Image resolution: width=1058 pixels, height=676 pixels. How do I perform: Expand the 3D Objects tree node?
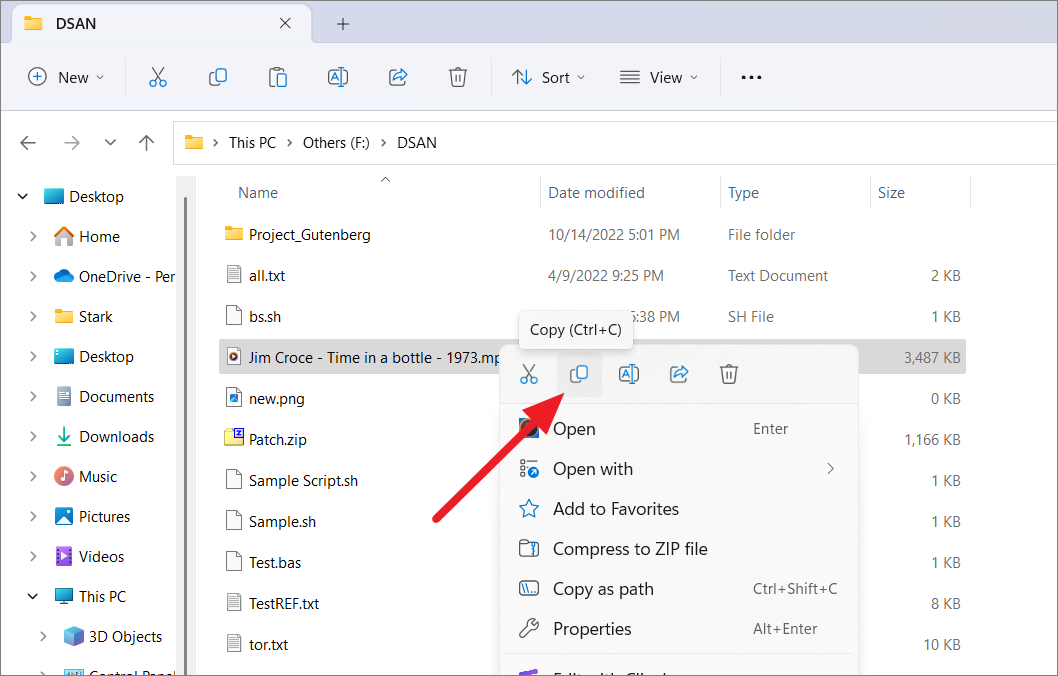[43, 636]
